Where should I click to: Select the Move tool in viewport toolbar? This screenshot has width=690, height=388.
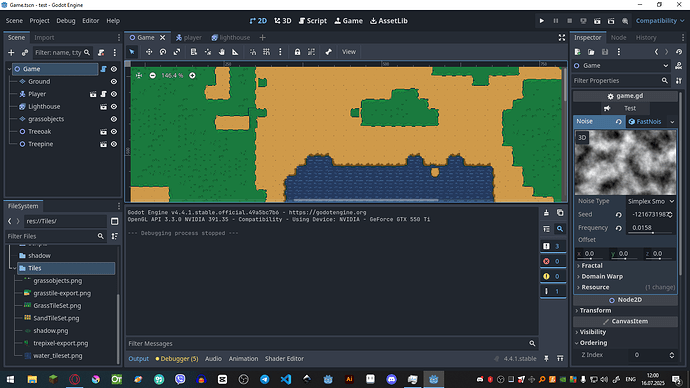[149, 52]
